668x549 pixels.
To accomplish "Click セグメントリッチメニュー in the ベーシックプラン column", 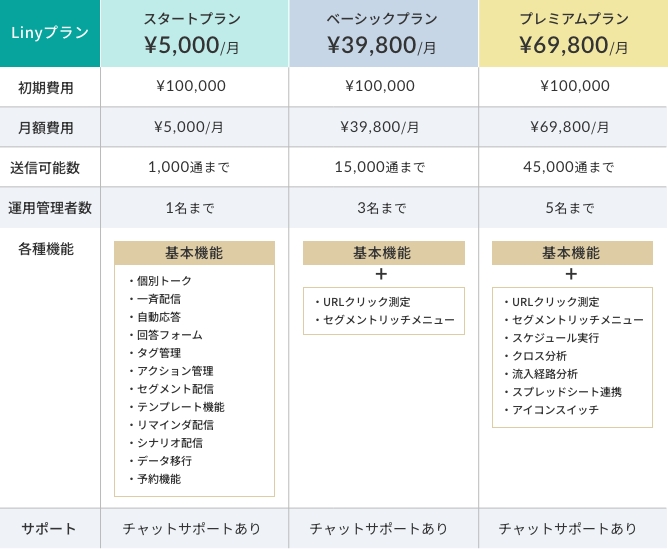I will click(389, 320).
